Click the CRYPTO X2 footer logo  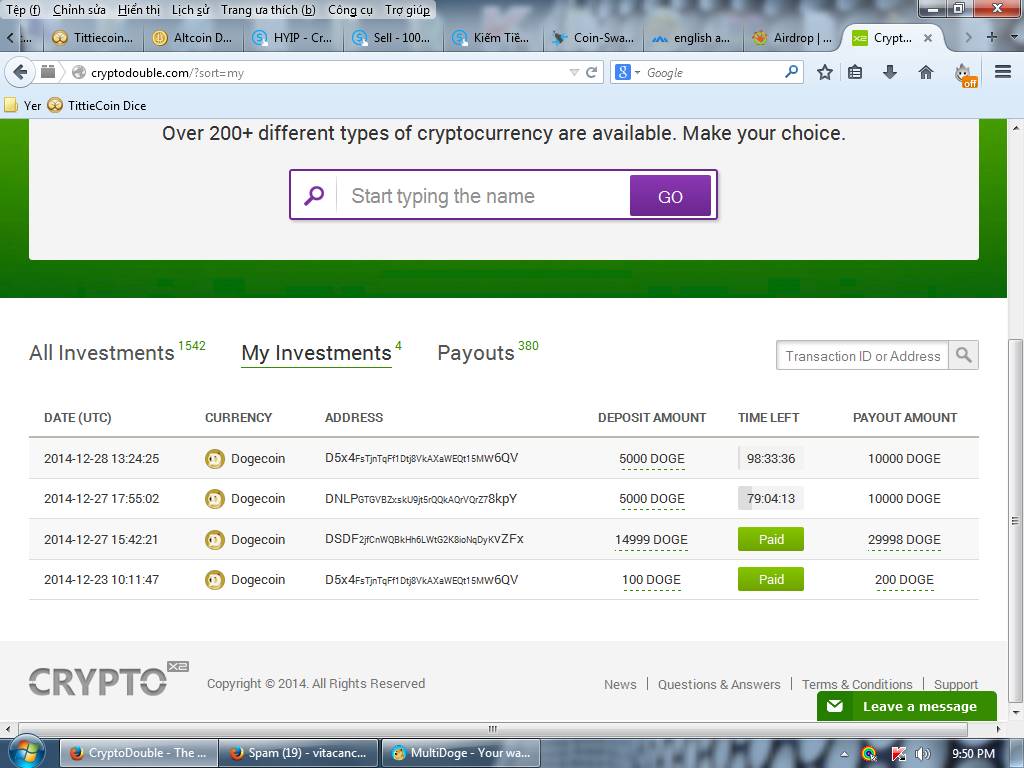108,679
